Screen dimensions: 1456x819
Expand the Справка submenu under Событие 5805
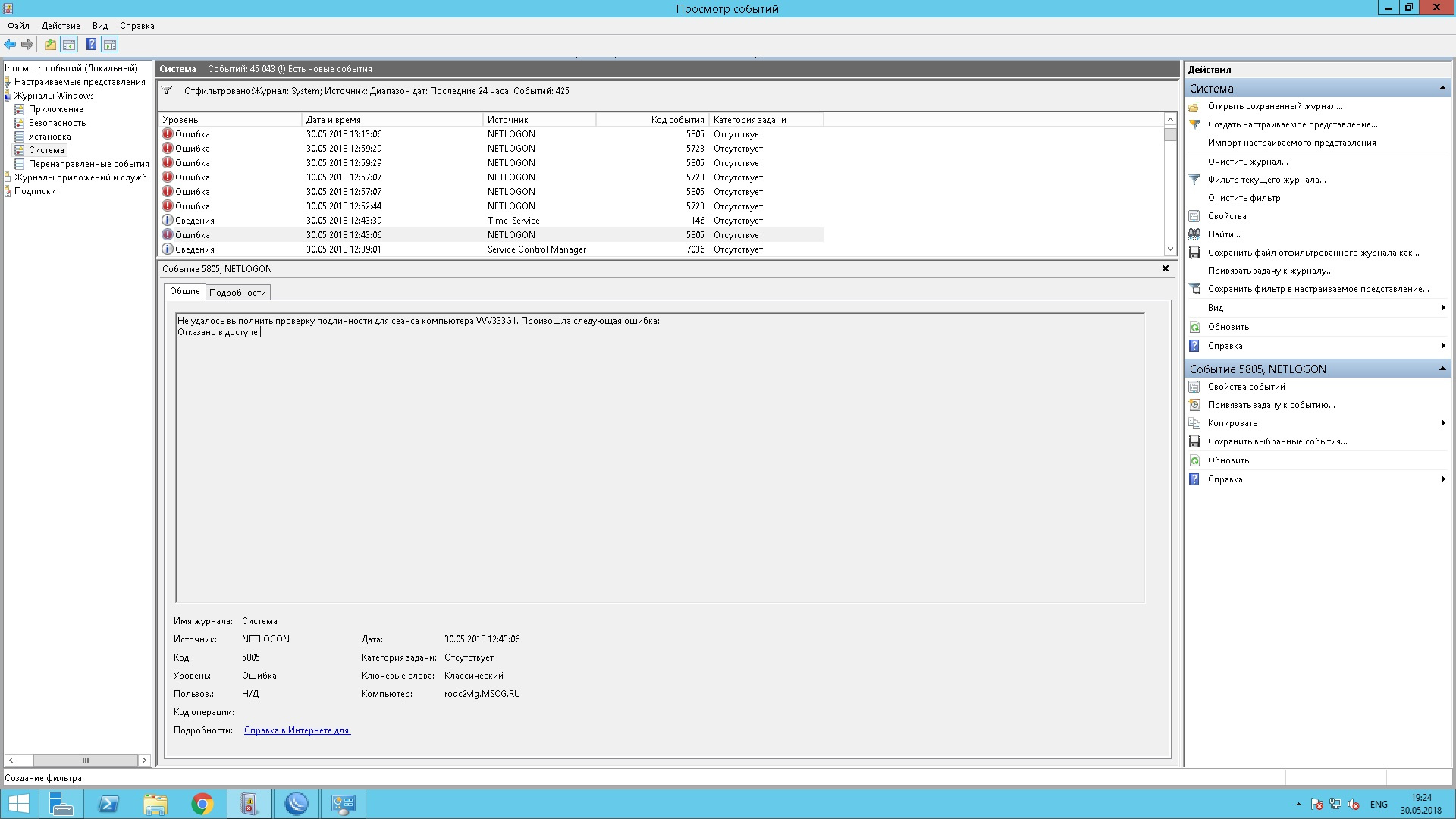point(1442,479)
